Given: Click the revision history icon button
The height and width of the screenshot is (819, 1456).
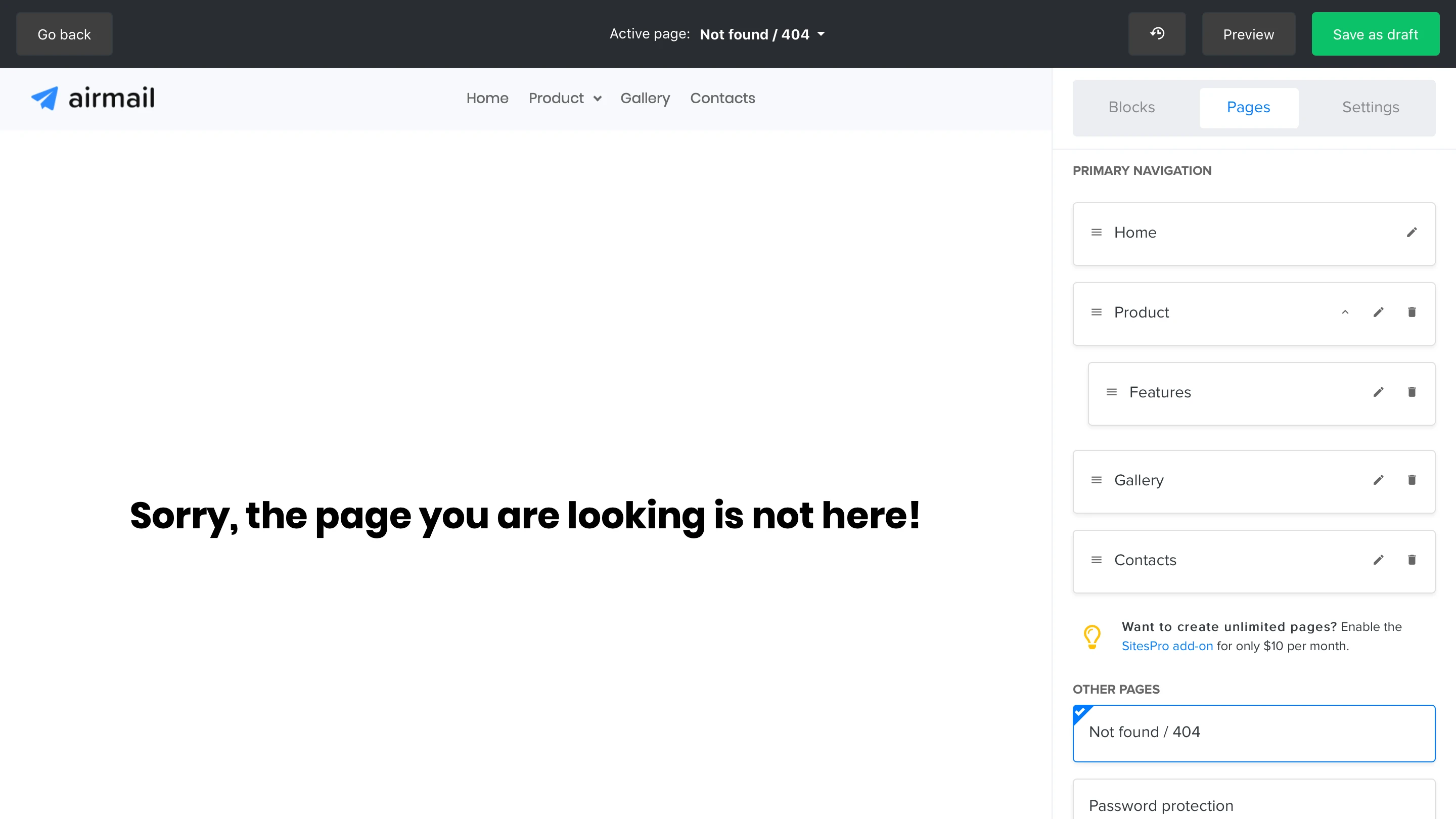Looking at the screenshot, I should (1156, 34).
